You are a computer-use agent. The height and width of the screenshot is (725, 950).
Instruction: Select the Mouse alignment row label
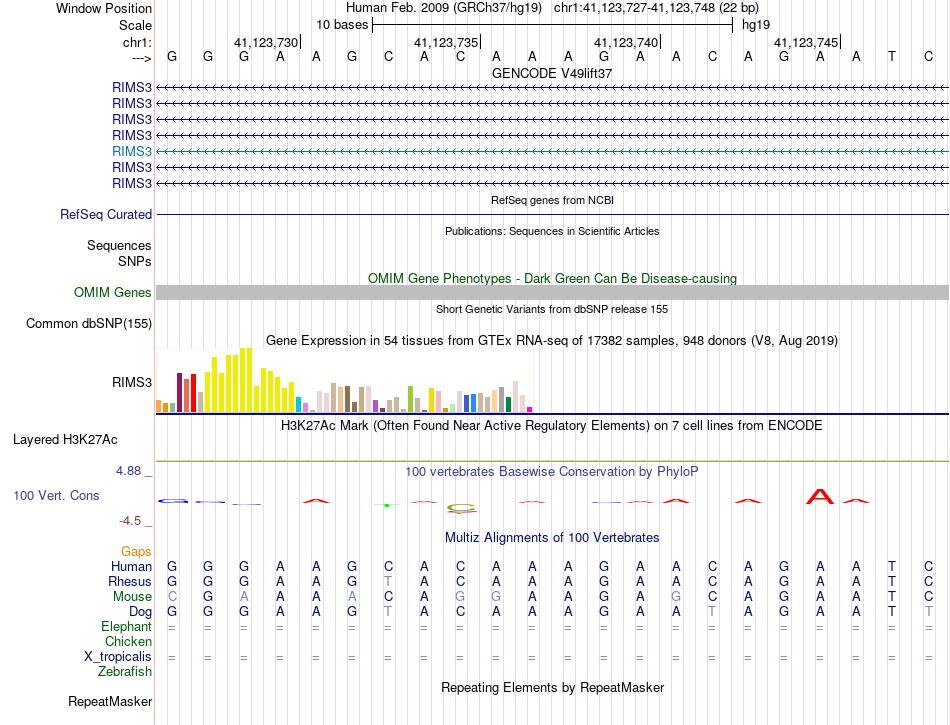[132, 597]
